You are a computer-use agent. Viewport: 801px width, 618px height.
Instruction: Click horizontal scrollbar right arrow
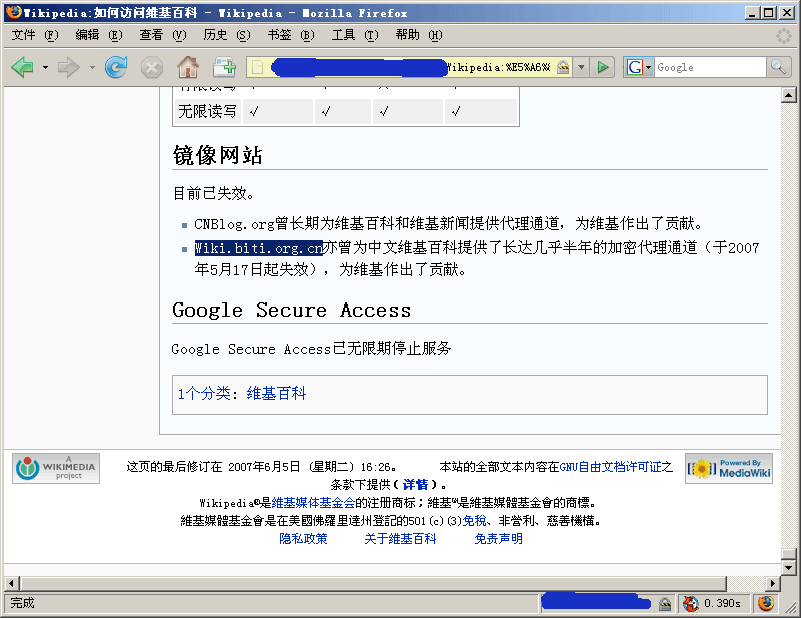pyautogui.click(x=773, y=583)
